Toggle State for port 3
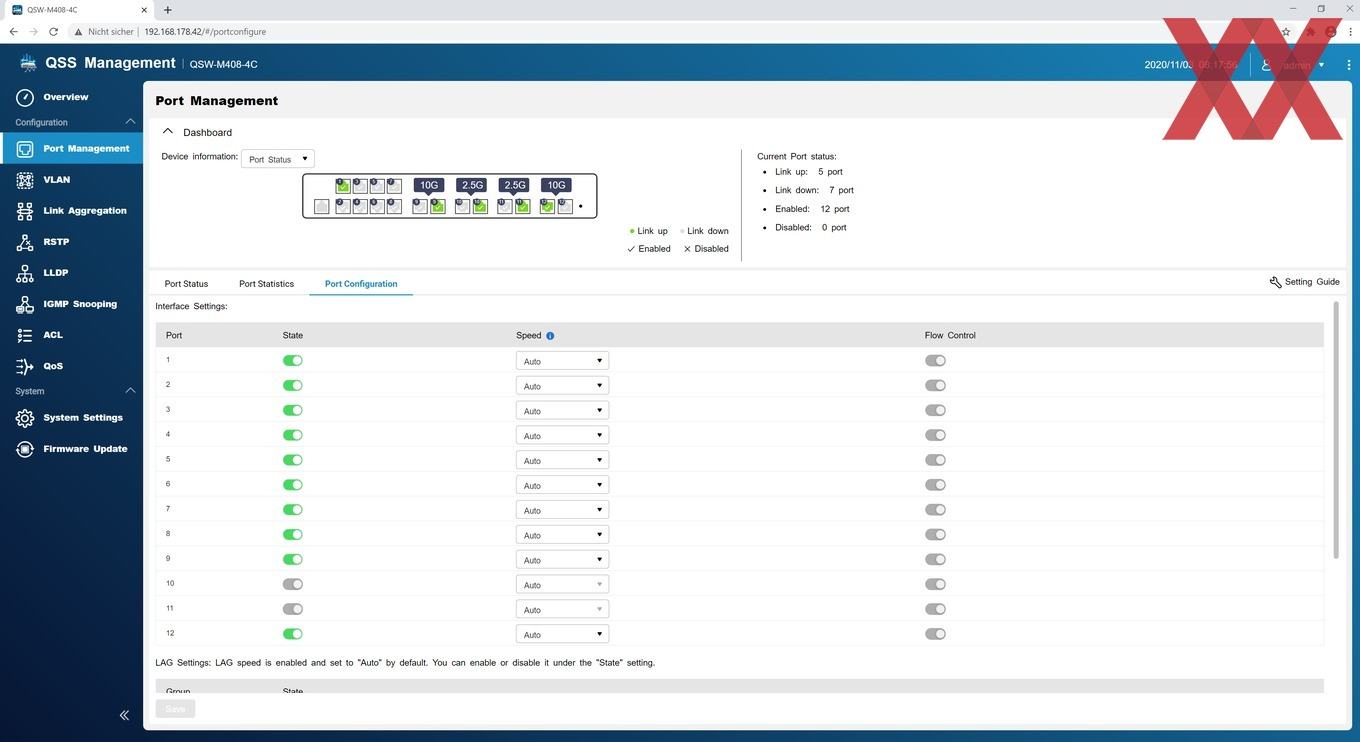Screen dimensions: 1360x742 pos(293,410)
